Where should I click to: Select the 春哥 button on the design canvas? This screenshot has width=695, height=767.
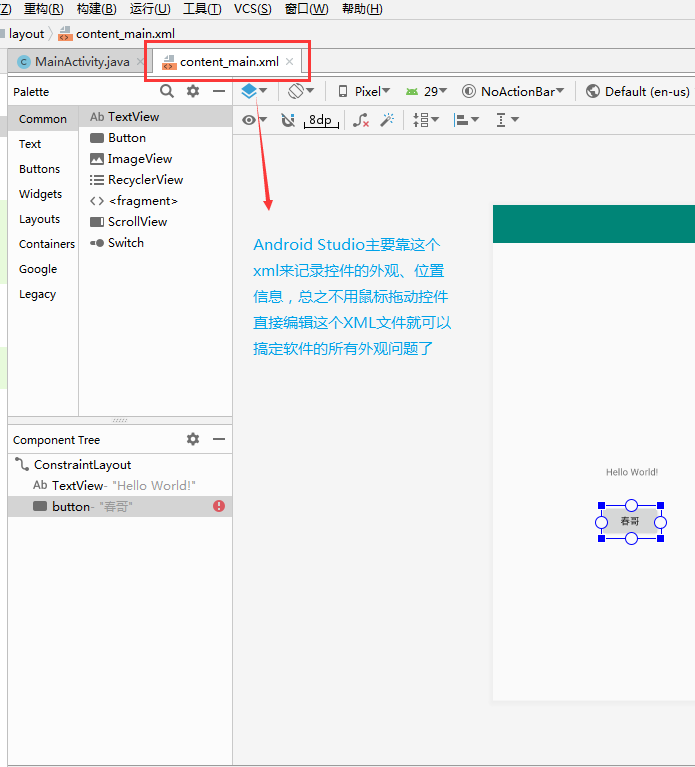630,521
